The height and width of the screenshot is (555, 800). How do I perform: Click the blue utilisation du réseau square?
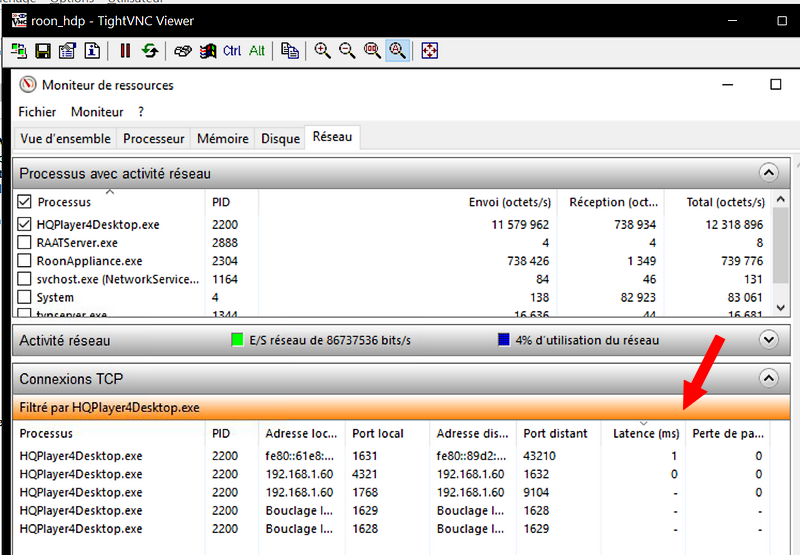click(x=504, y=340)
